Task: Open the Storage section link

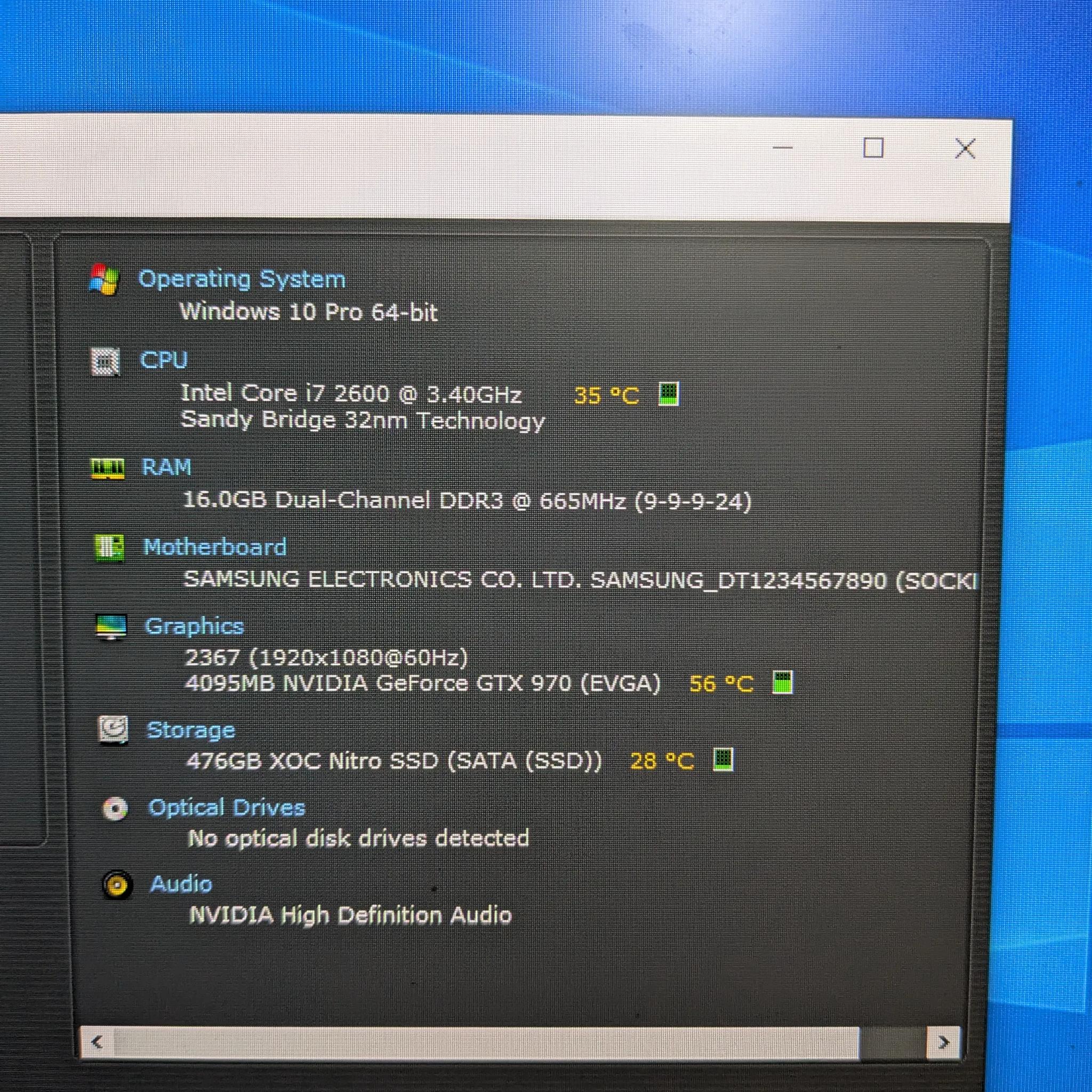Action: click(x=191, y=731)
